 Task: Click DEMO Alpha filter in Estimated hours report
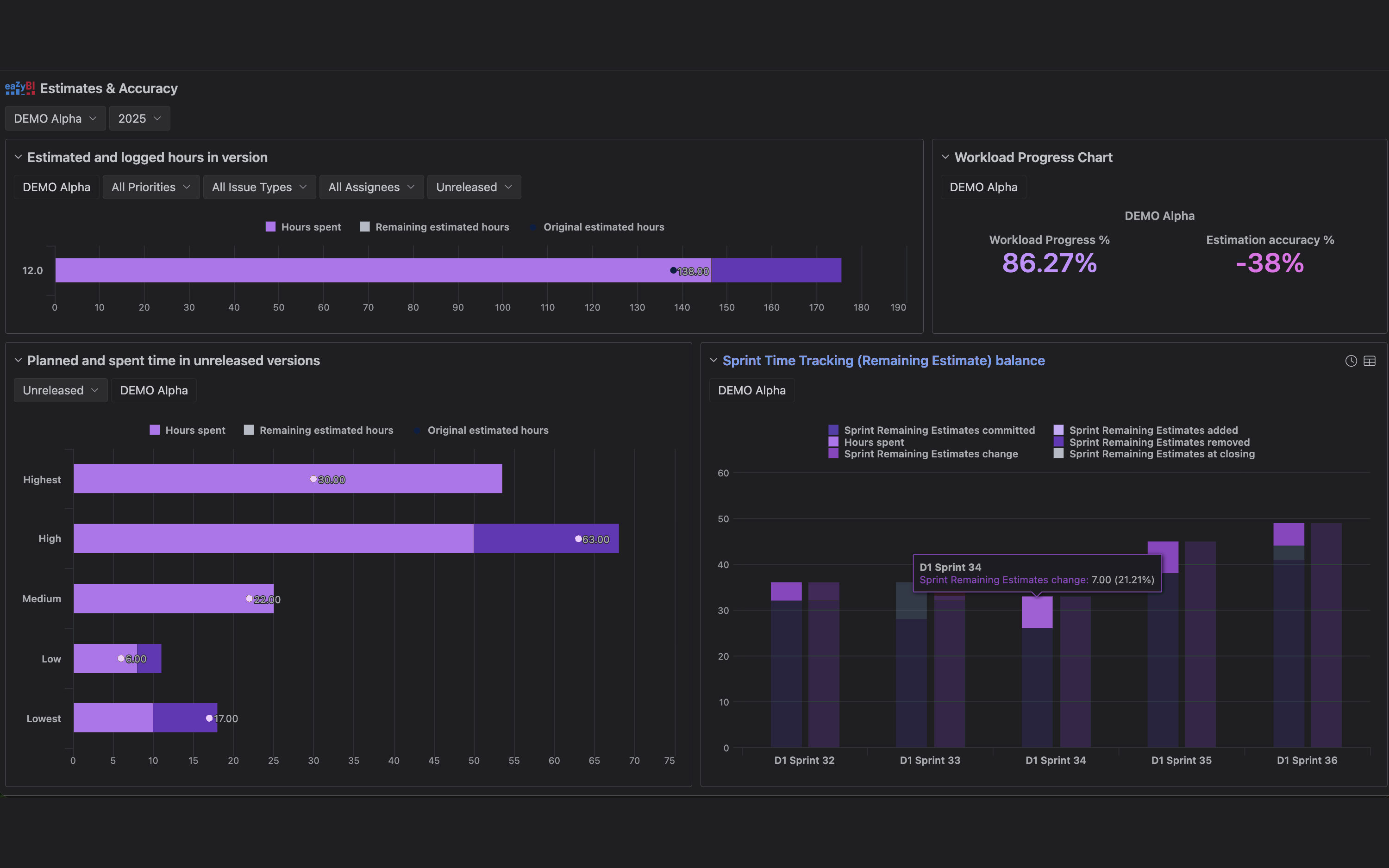point(56,187)
